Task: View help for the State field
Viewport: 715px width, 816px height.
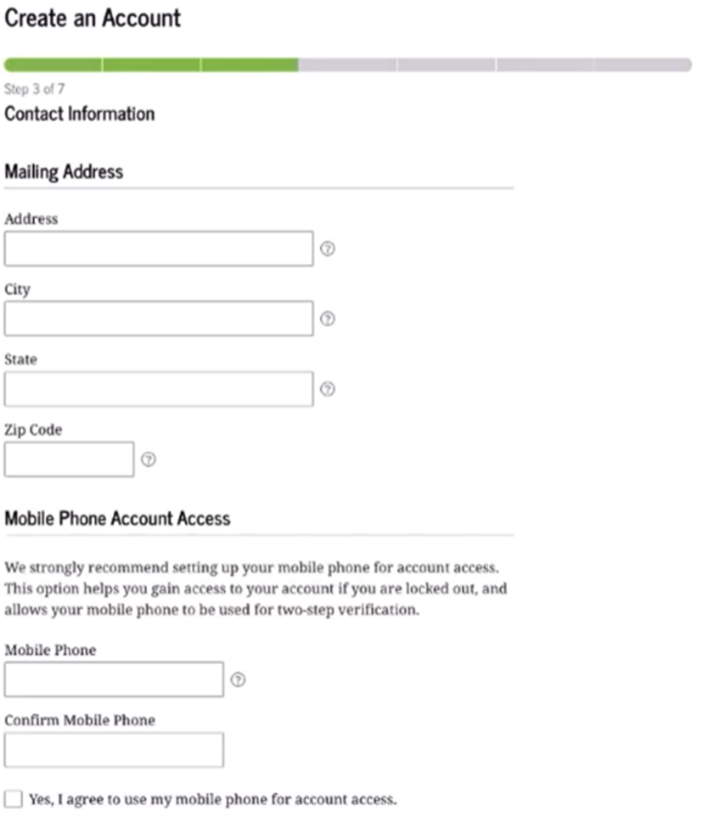Action: [x=329, y=388]
